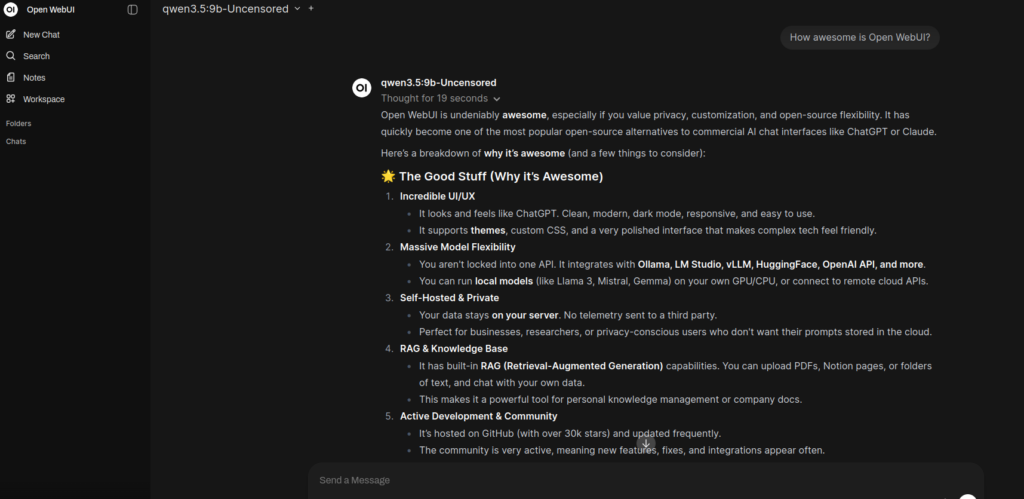Collapse the sidebar with the panel icon
Image resolution: width=1024 pixels, height=499 pixels.
pyautogui.click(x=133, y=10)
